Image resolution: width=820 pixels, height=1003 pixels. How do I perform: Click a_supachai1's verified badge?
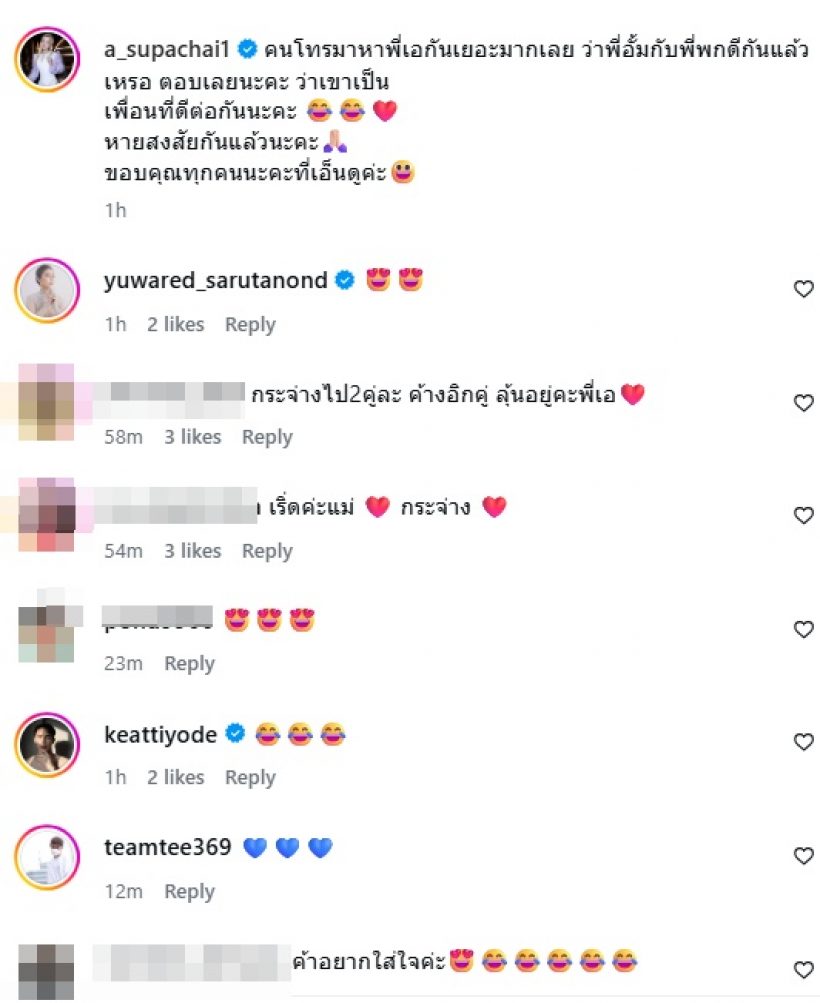pos(247,49)
